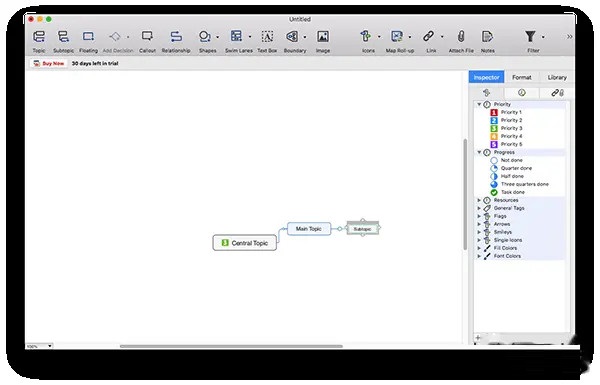
Task: Click the horizontal canvas scrollbar
Action: 231,346
